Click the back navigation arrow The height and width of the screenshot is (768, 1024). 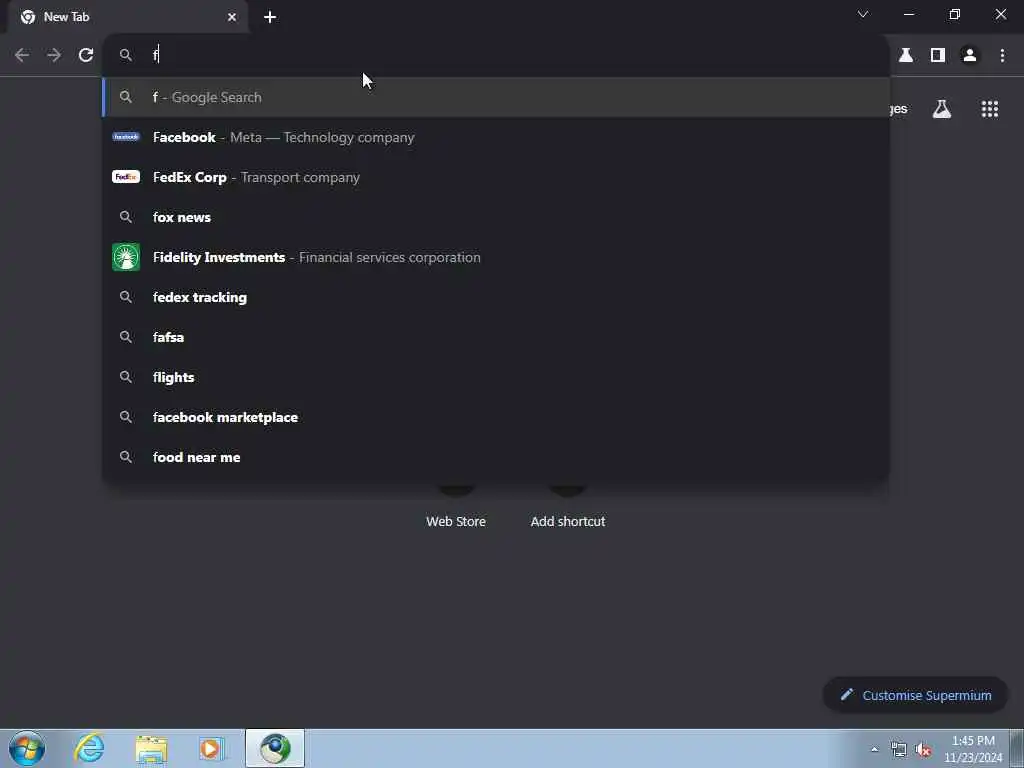(x=22, y=56)
